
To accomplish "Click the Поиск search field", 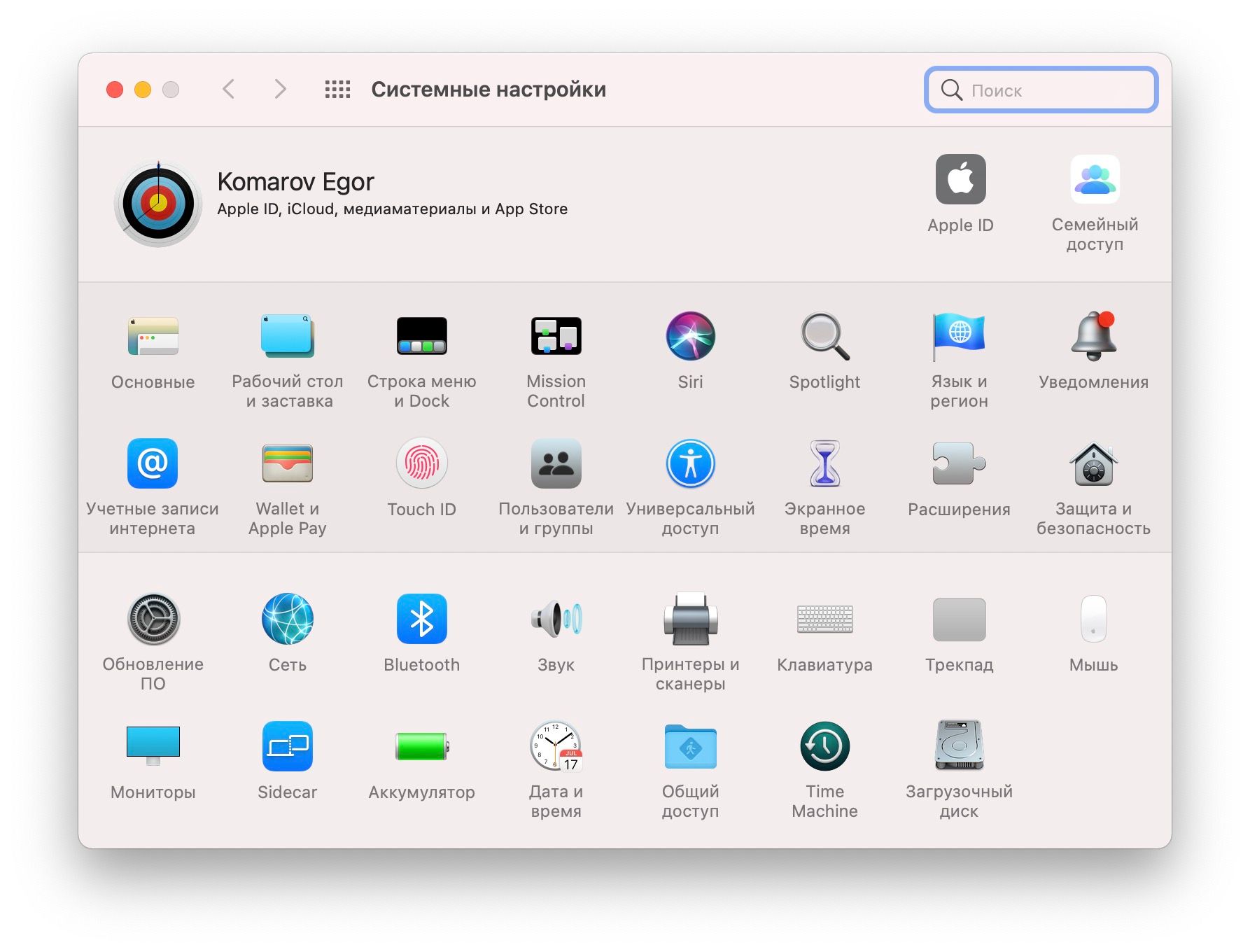I will [1041, 90].
